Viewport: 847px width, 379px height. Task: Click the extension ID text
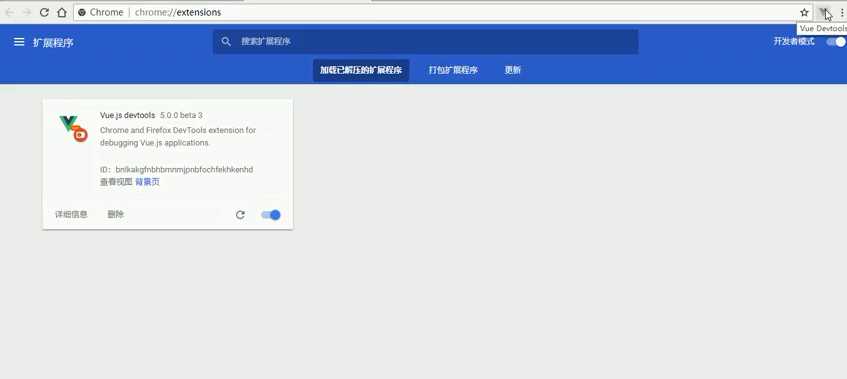[177, 170]
